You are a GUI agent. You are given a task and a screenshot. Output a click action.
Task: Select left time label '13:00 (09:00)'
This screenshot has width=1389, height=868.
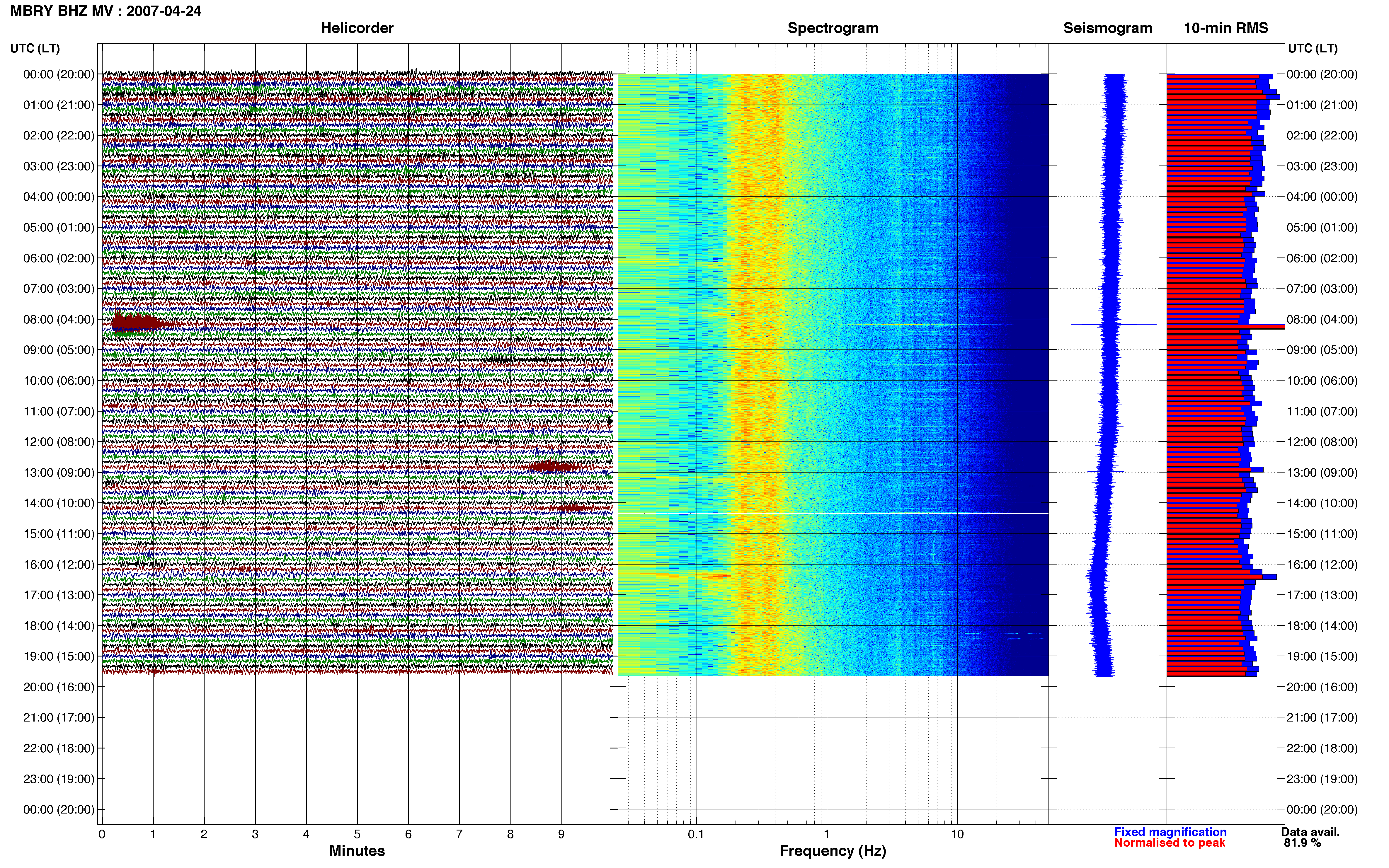[59, 473]
